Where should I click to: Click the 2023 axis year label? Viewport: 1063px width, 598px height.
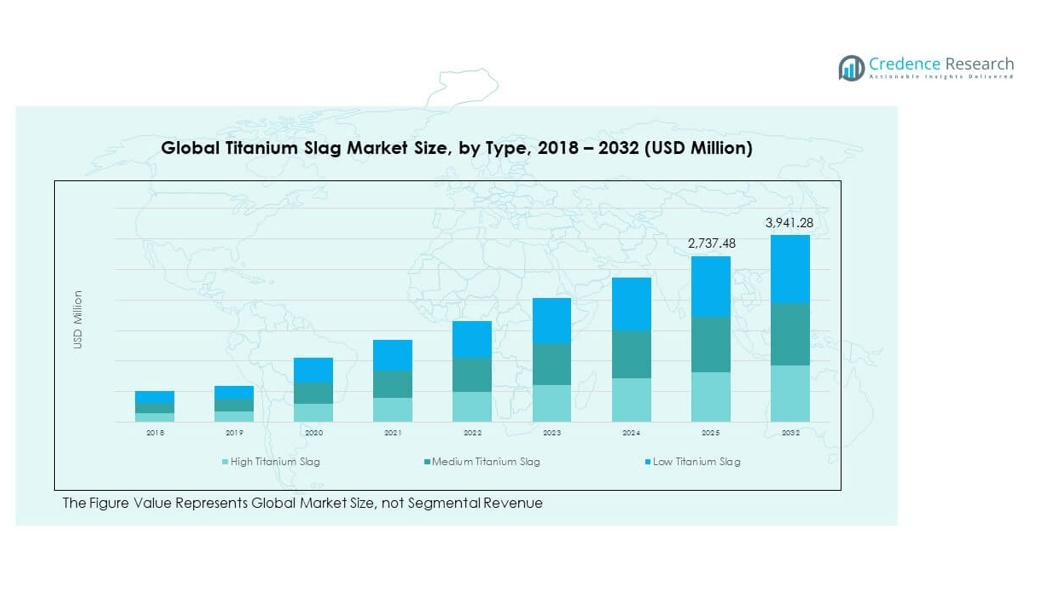(x=551, y=433)
